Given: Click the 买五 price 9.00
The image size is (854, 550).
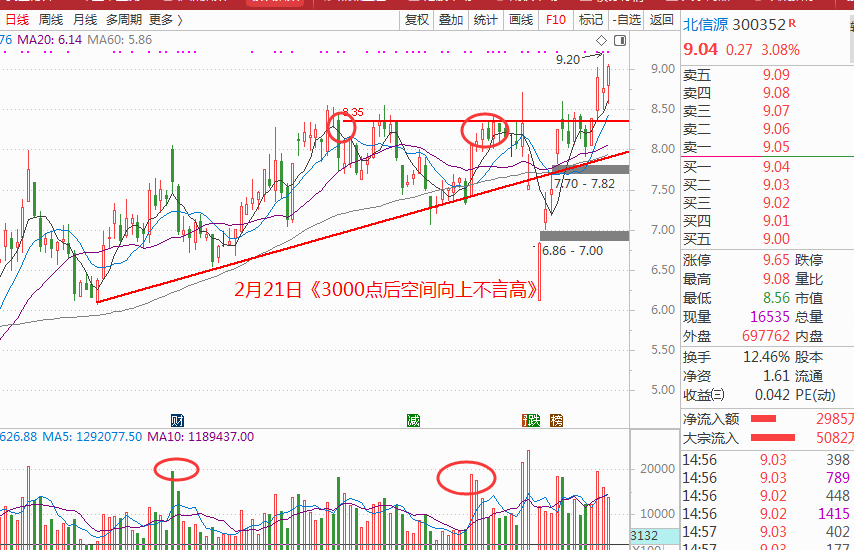Looking at the screenshot, I should [x=776, y=239].
